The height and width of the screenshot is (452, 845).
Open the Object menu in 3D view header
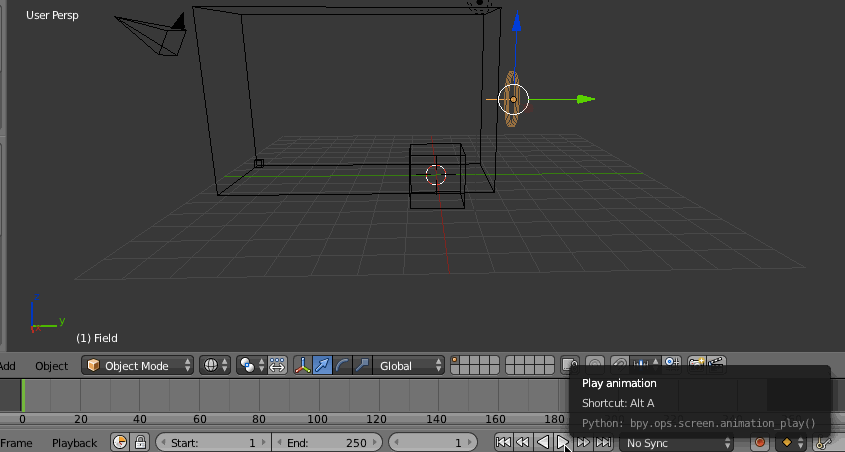point(52,366)
